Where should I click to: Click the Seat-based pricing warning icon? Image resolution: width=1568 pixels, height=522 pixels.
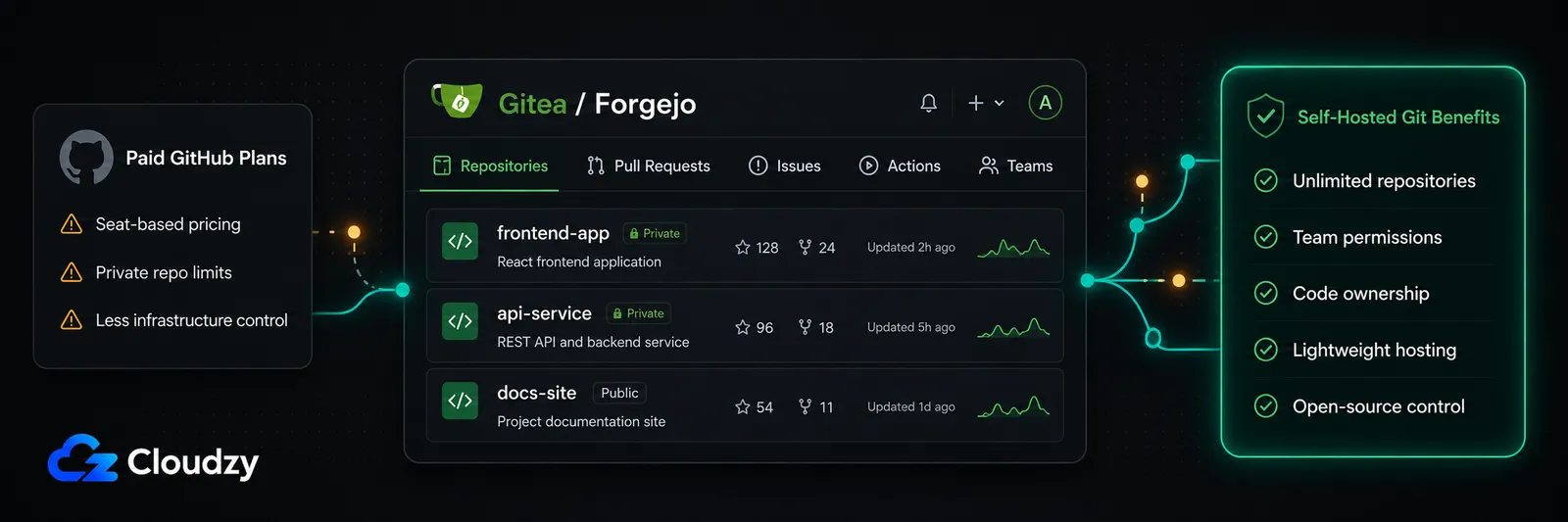[72, 224]
